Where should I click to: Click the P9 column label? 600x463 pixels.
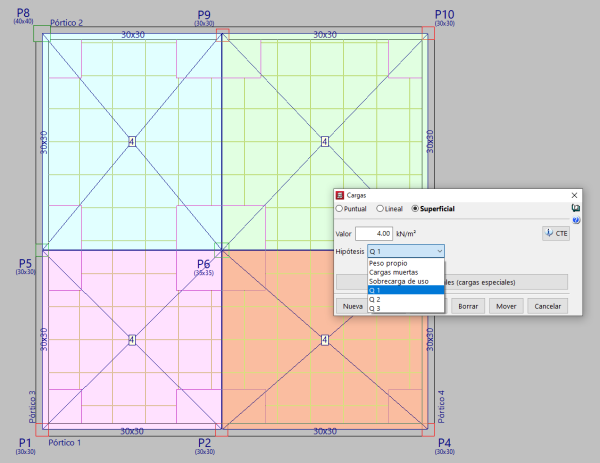click(204, 15)
